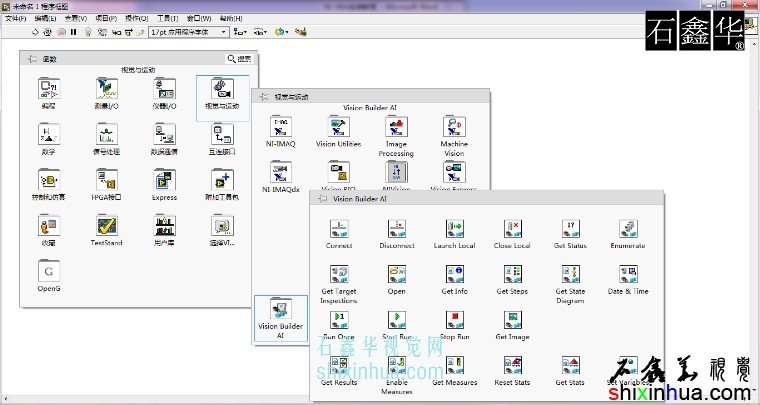760x405 pixels.
Task: Toggle the Retain Wire Values button
Action: pos(102,32)
